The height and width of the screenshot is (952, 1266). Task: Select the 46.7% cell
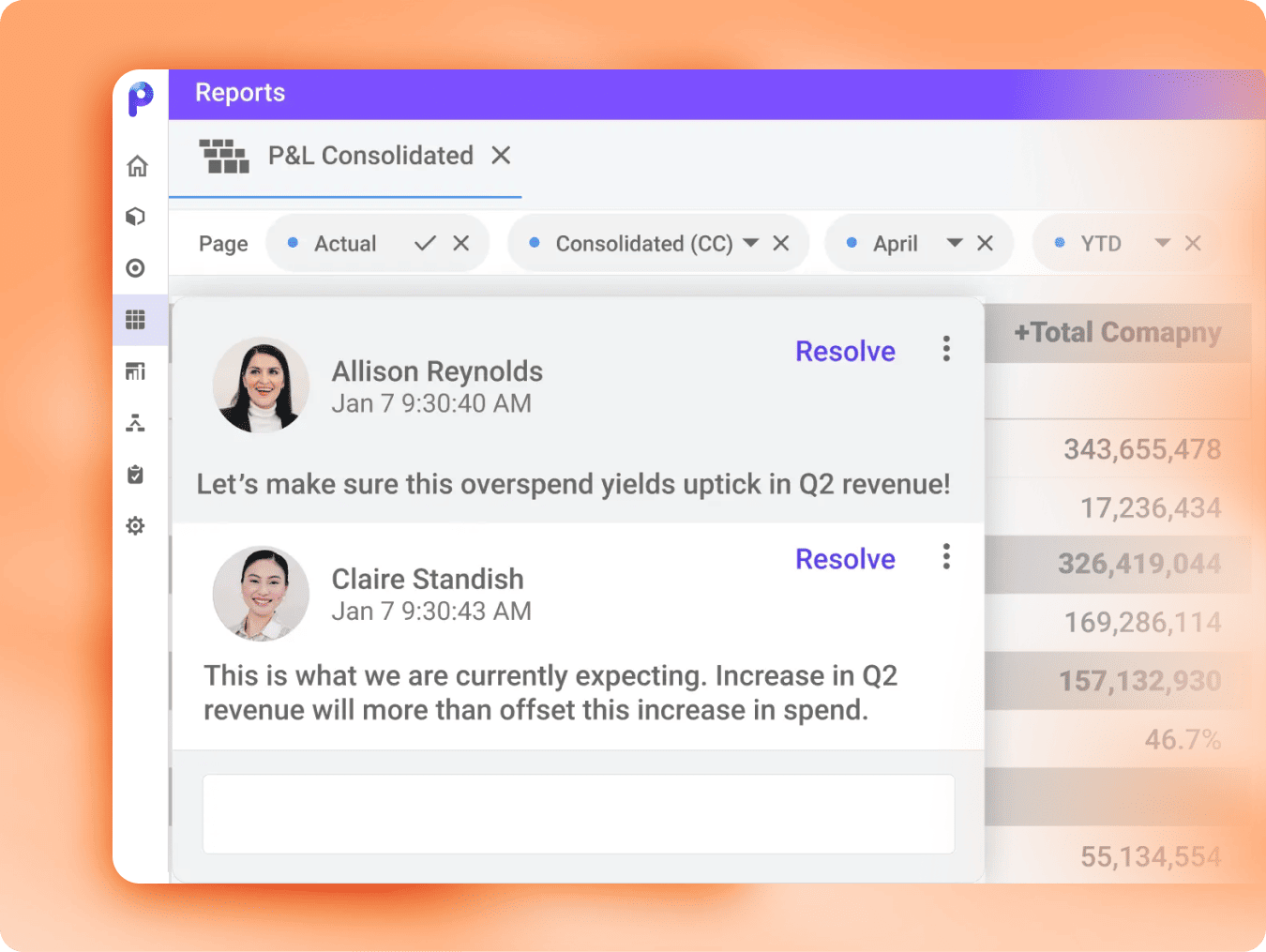coord(1183,740)
